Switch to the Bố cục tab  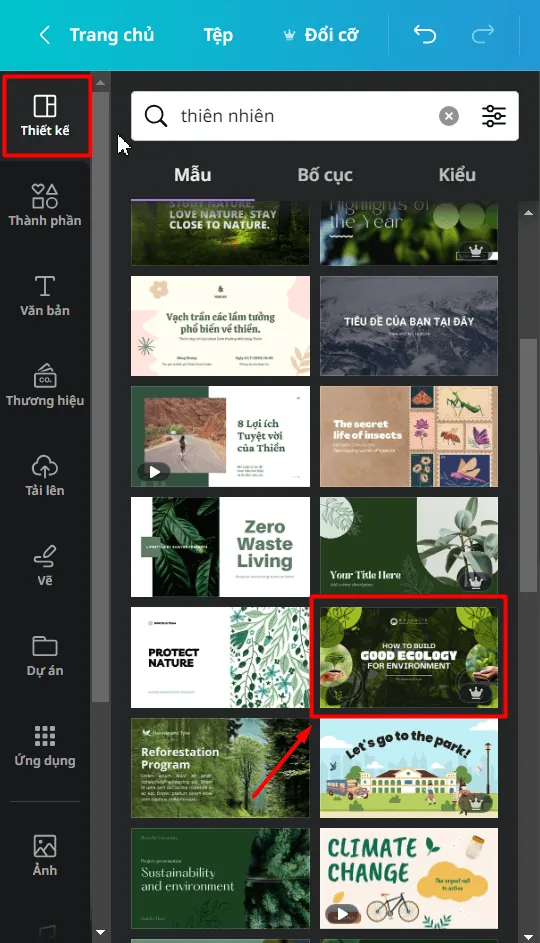click(325, 175)
